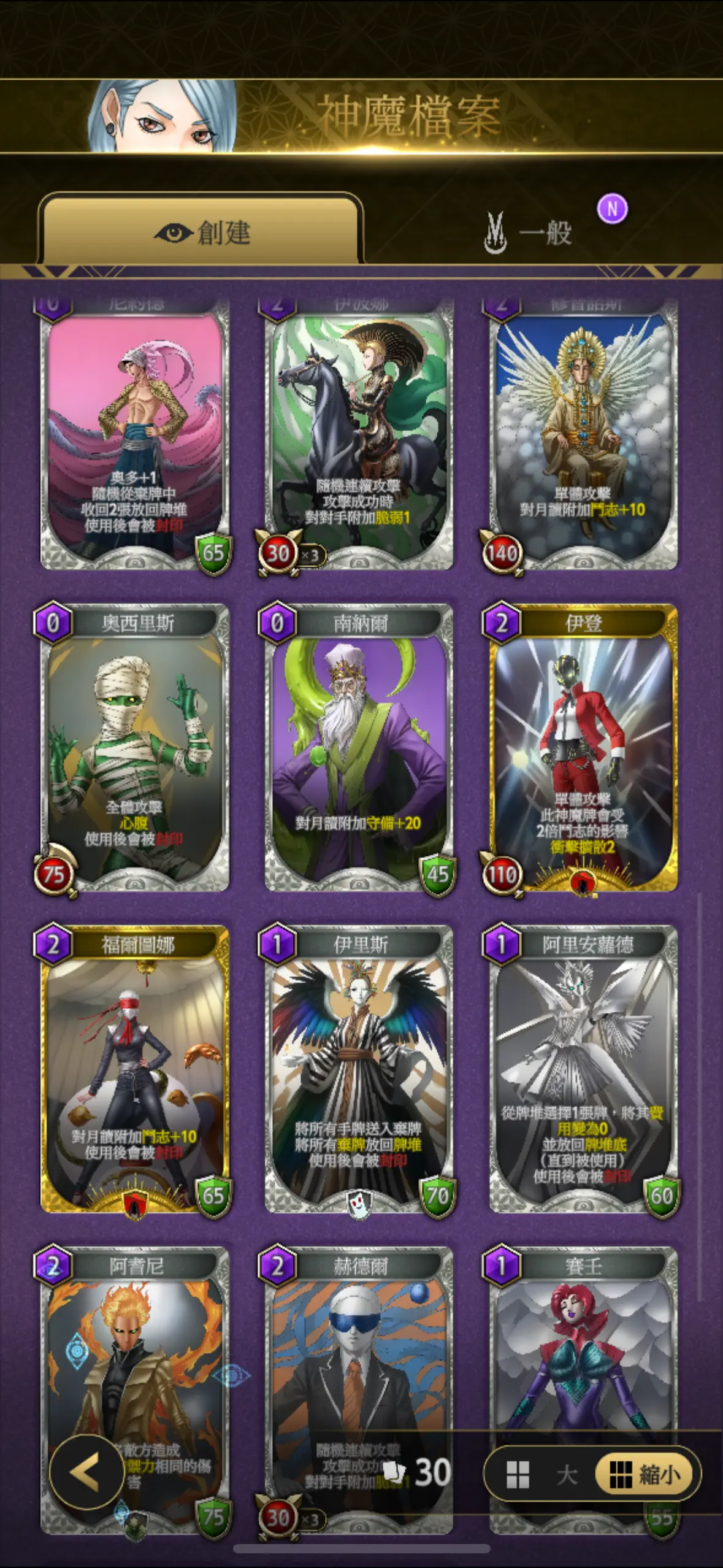The height and width of the screenshot is (1568, 723).
Task: Select the 南納爾 card
Action: tap(359, 747)
